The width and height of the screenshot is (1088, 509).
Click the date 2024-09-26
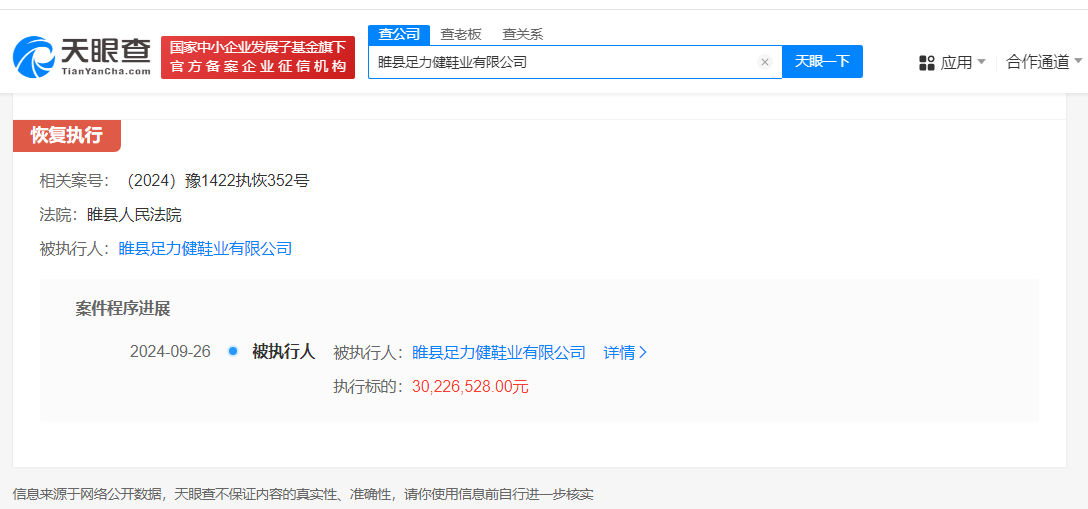170,352
